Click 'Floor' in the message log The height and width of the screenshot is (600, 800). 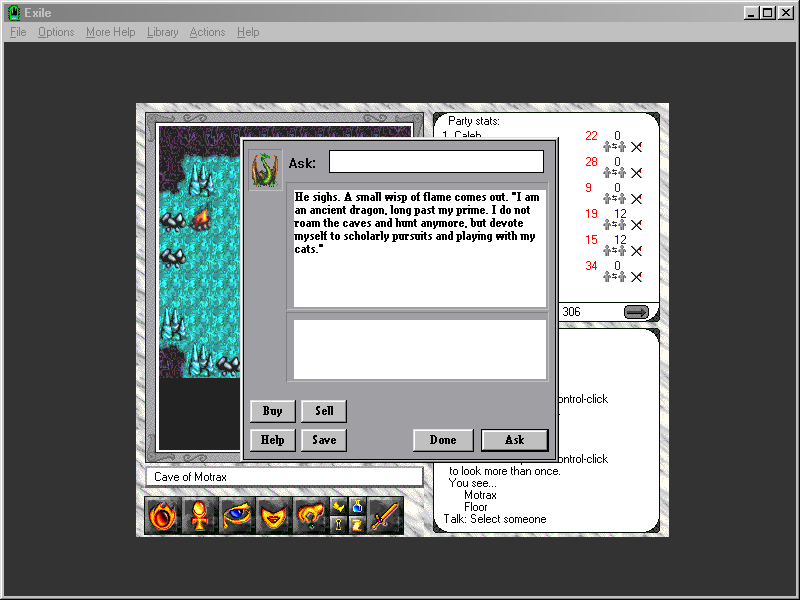click(476, 507)
